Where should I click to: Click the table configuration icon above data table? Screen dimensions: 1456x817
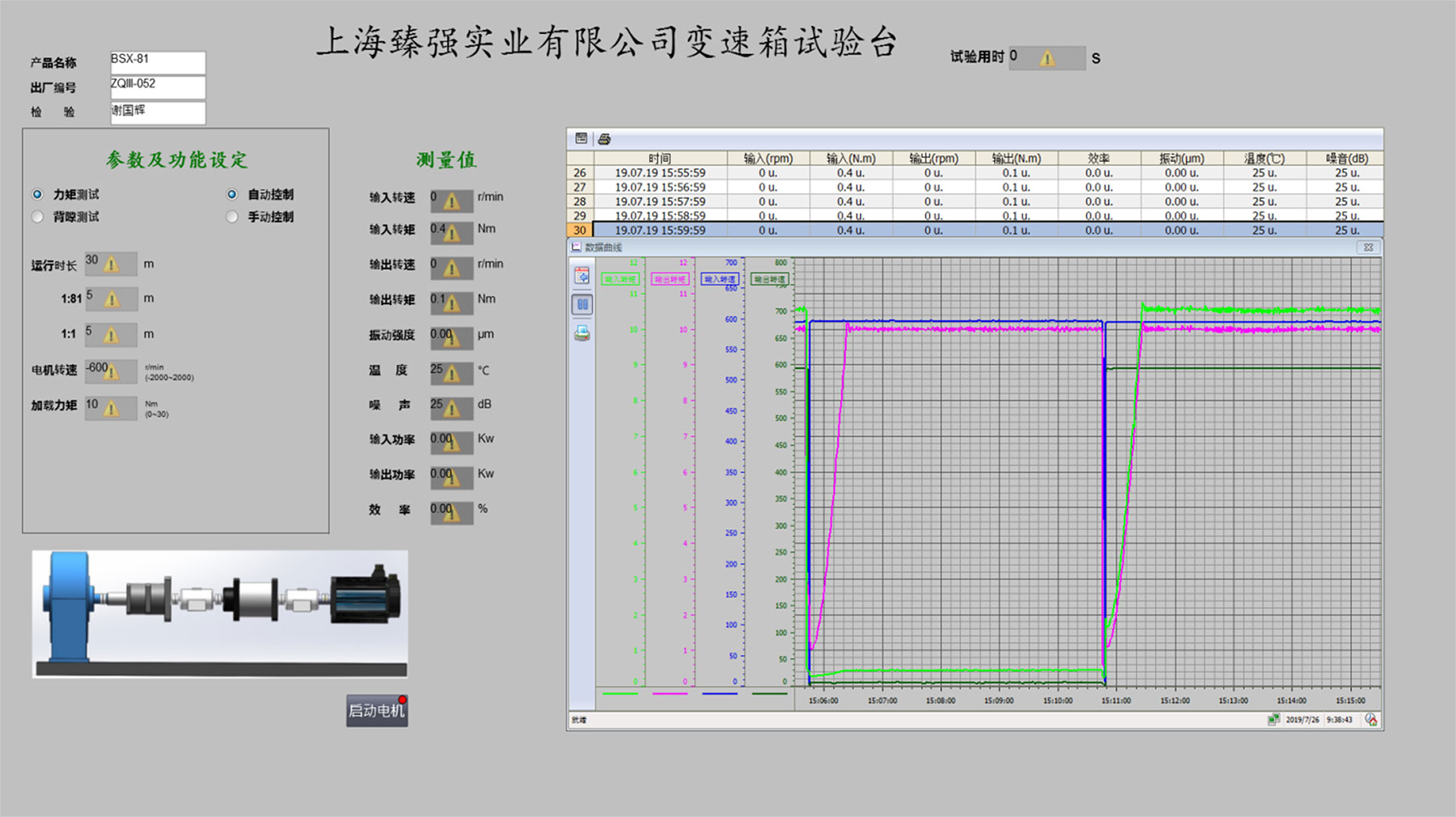[581, 138]
